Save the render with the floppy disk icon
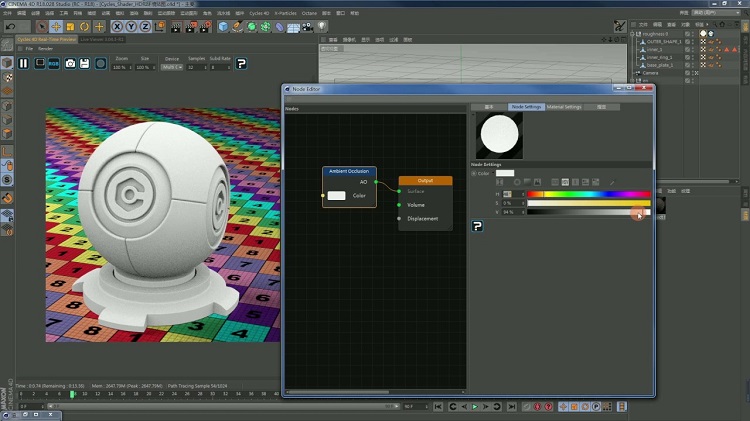Viewport: 750px width, 421px height. [85, 63]
